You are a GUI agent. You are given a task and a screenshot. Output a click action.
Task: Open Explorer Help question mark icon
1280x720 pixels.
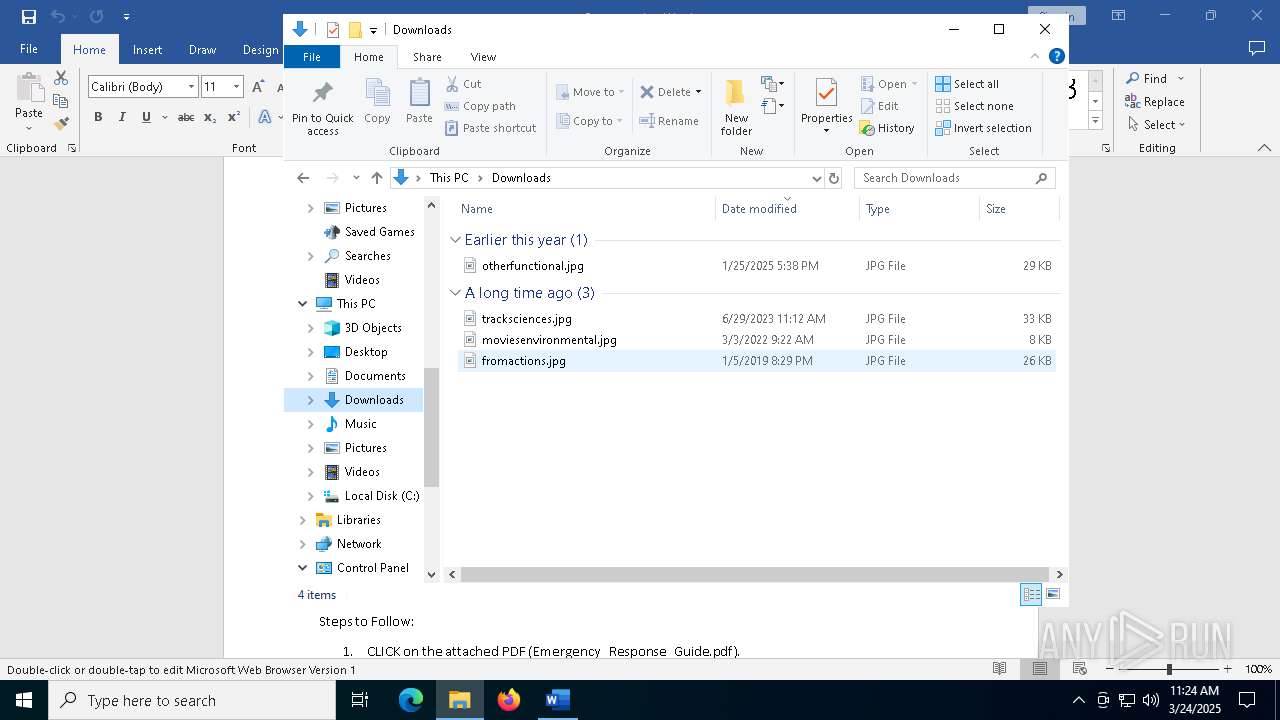pyautogui.click(x=1056, y=56)
